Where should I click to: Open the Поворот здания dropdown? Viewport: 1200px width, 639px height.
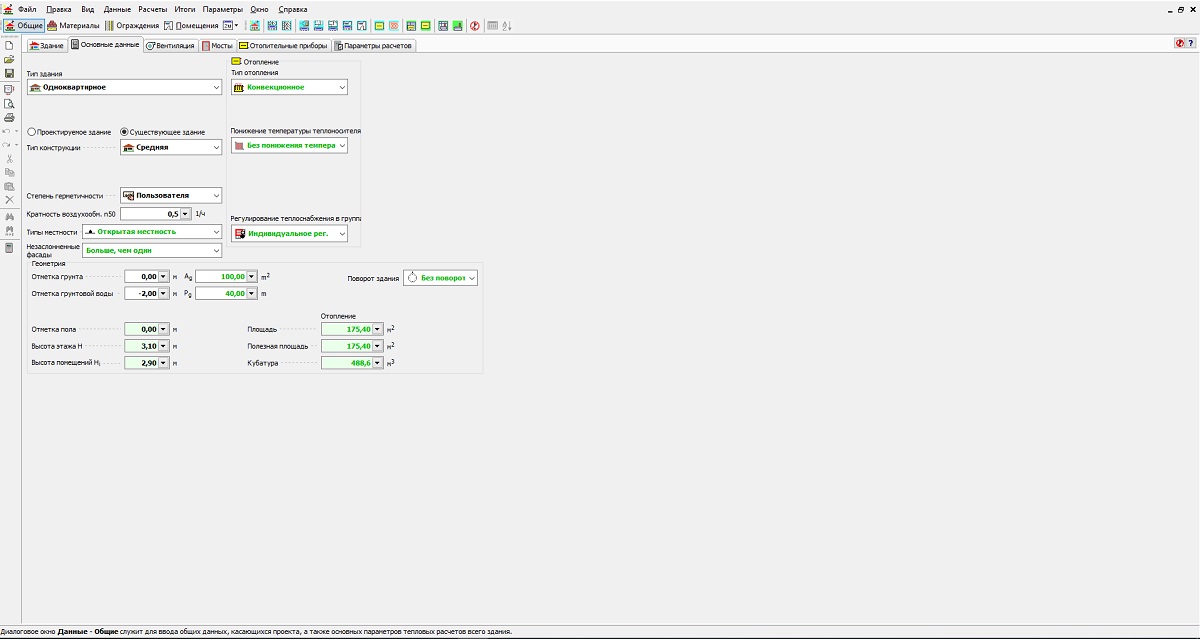472,278
